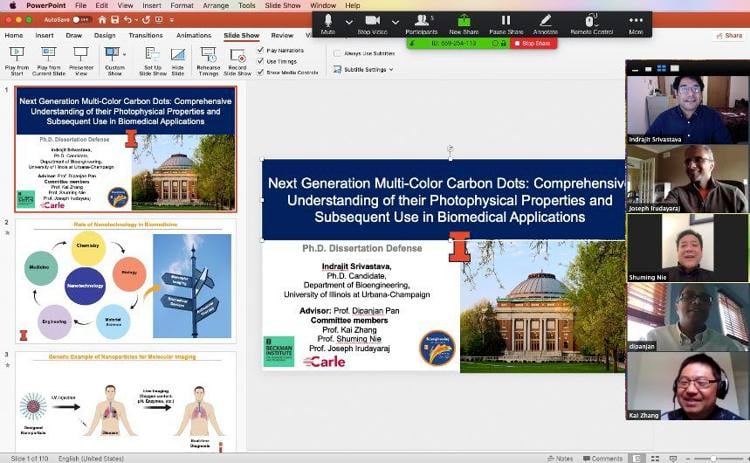
Task: Expand Custom Show dropdown
Action: pyautogui.click(x=124, y=54)
